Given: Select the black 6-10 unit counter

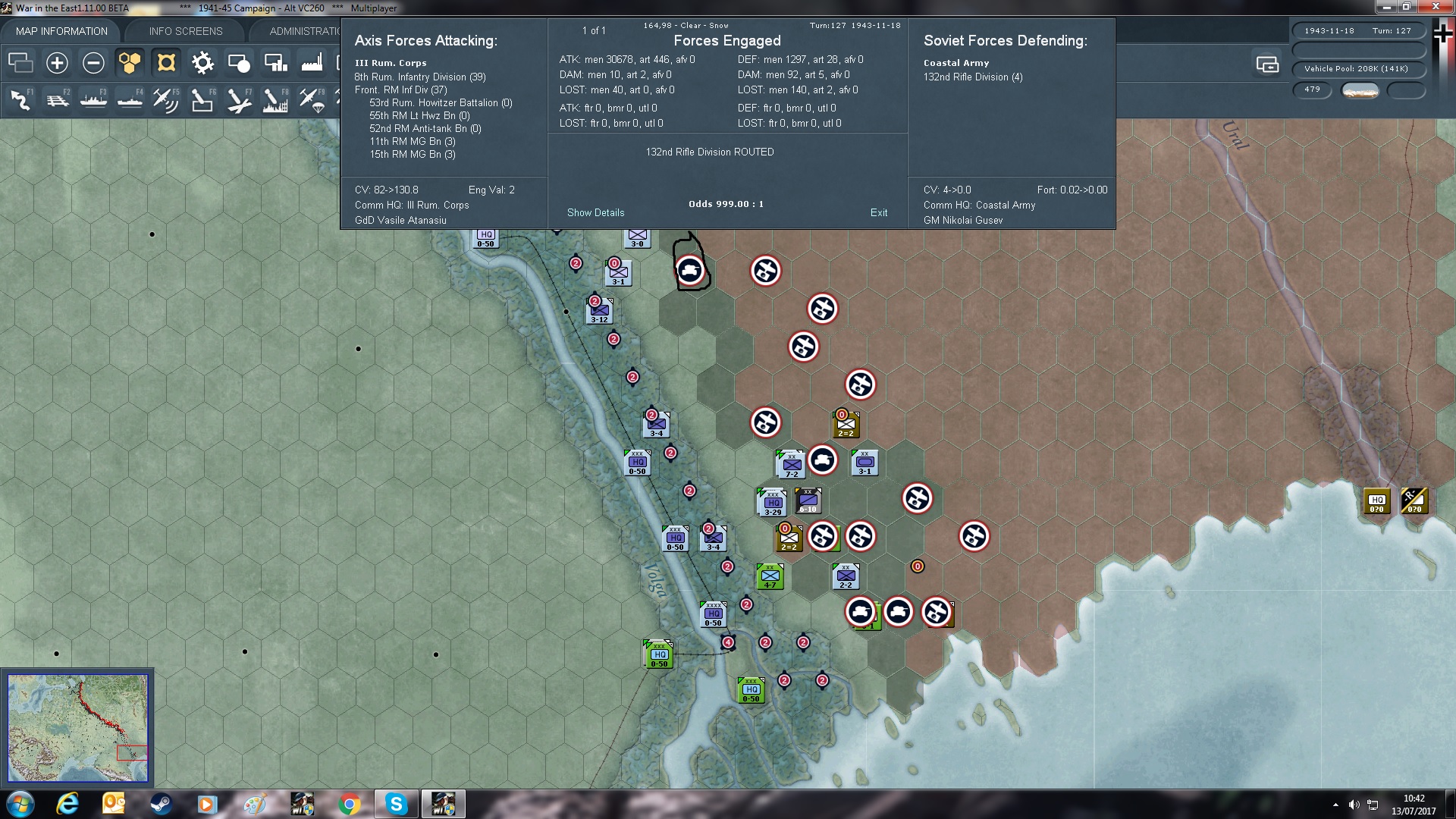Looking at the screenshot, I should click(808, 501).
